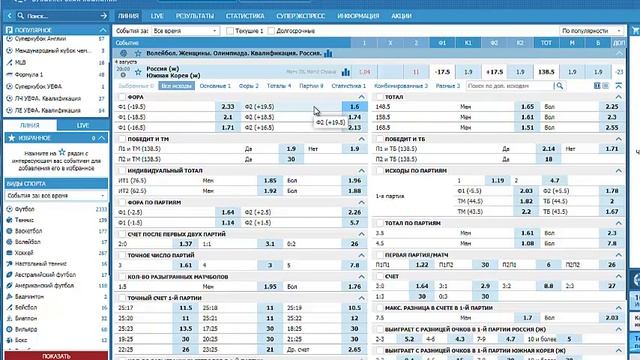The height and width of the screenshot is (360, 640).
Task: Select Бадминтон sport icon
Action: tap(9, 296)
